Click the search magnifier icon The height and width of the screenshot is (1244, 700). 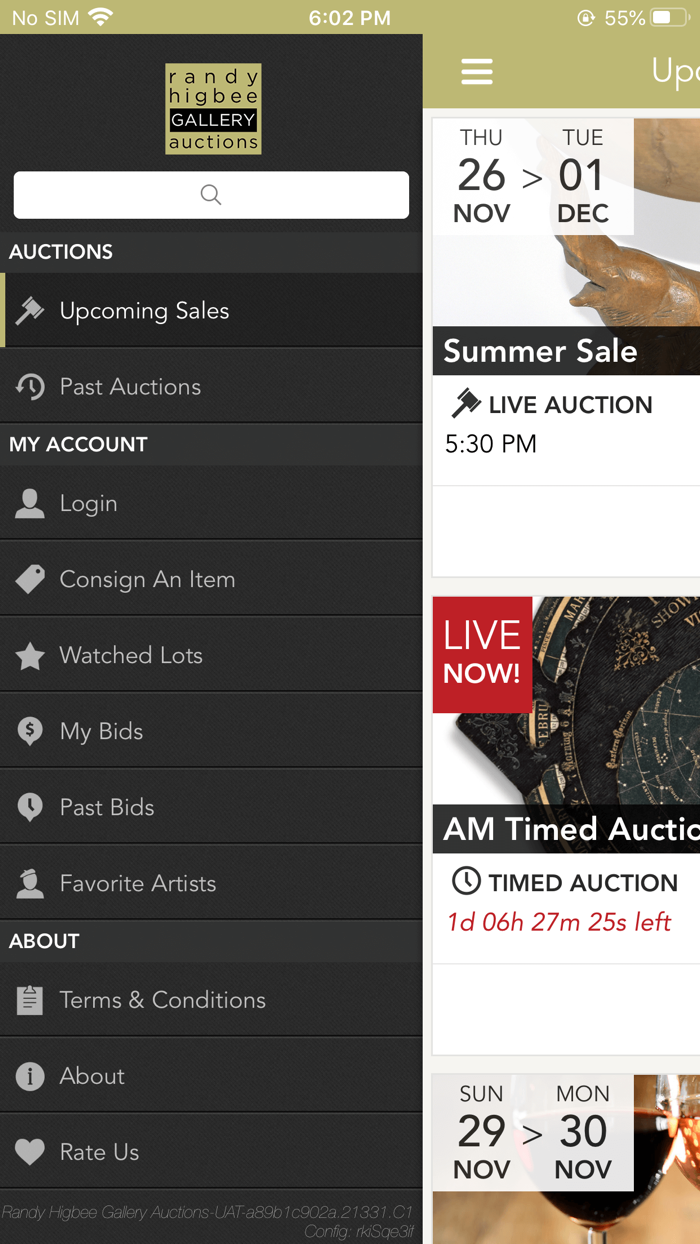pos(210,195)
